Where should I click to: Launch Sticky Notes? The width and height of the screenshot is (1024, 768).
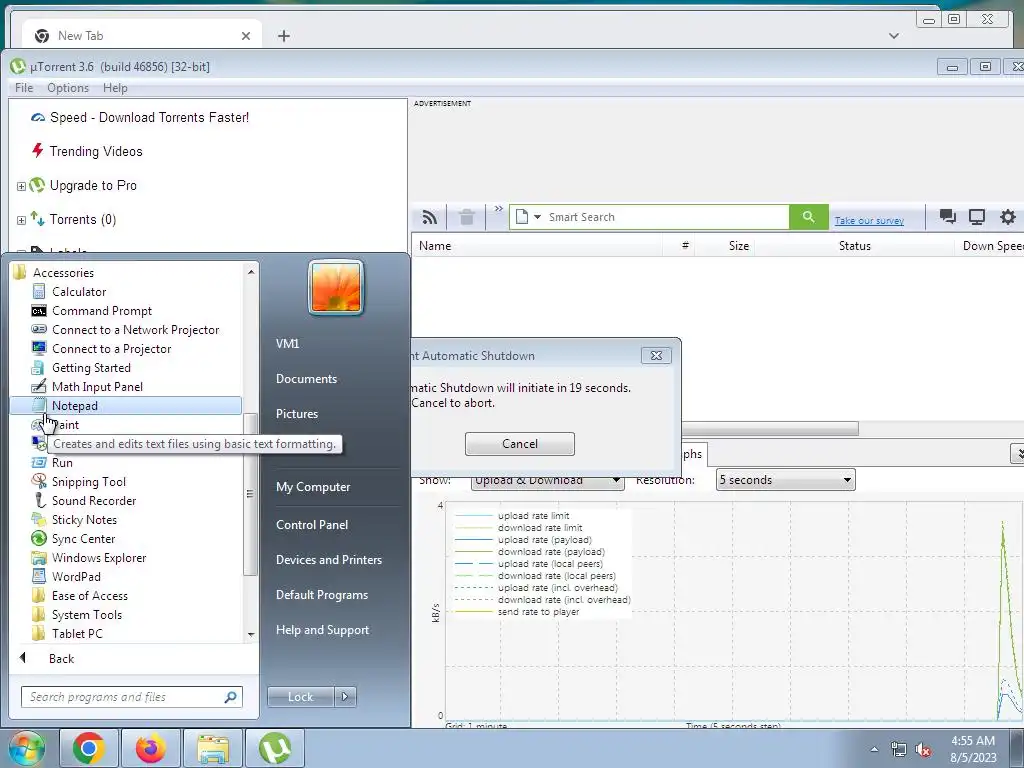(84, 519)
